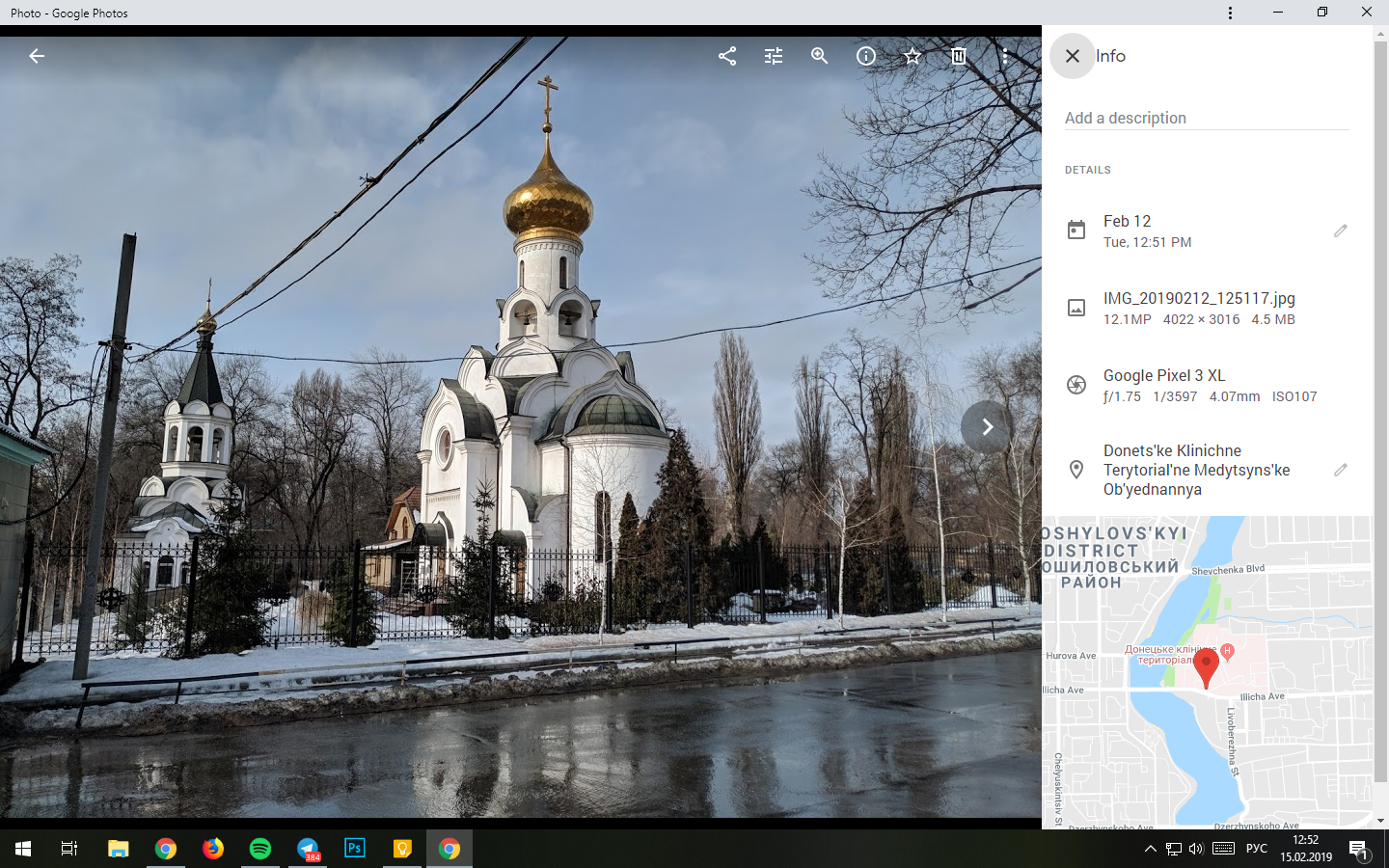Click the Shevchenka Blvd map label
This screenshot has width=1389, height=868.
click(x=1228, y=570)
